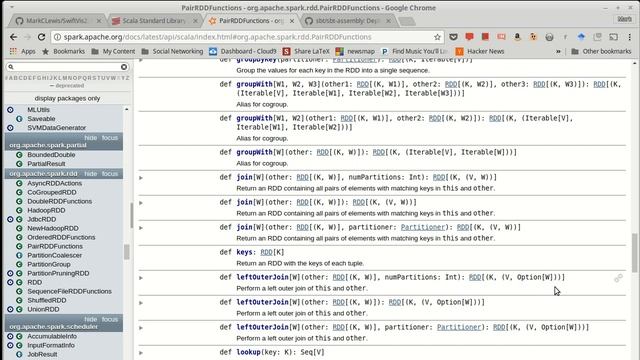This screenshot has height=360, width=640.
Task: Open the Share LaTeX bookmark
Action: (x=306, y=51)
